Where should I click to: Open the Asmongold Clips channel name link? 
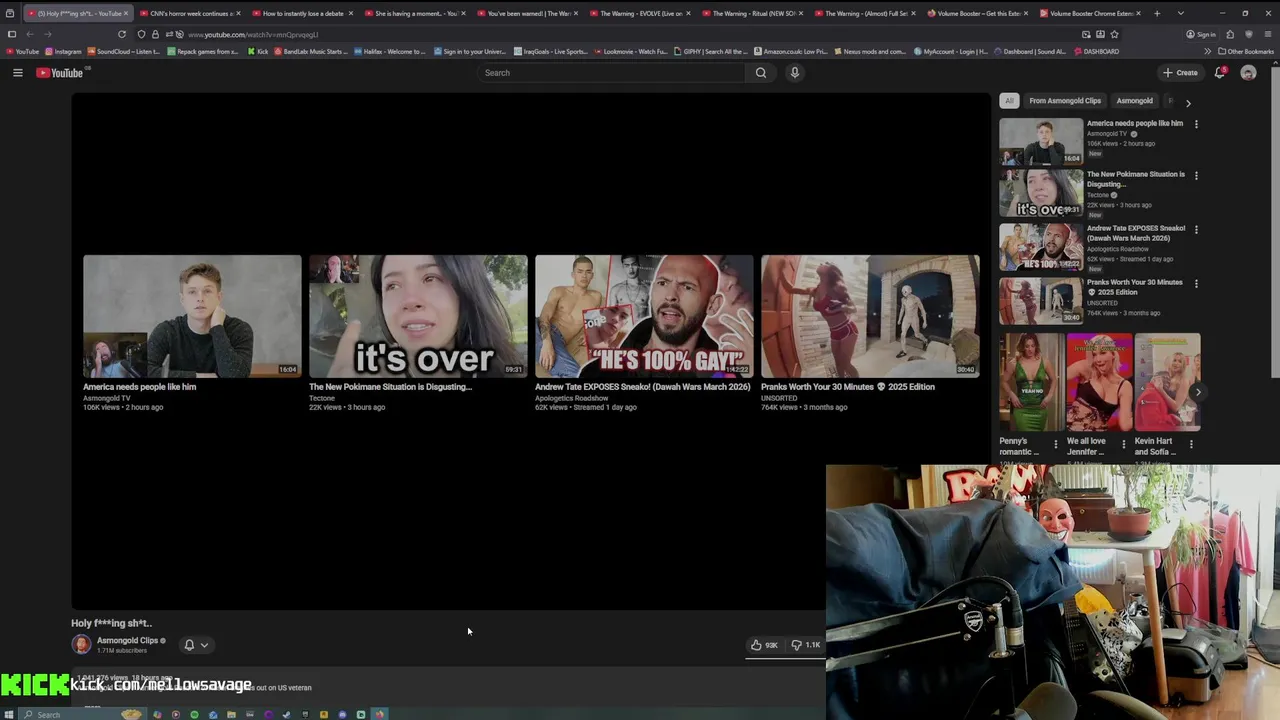(x=127, y=640)
